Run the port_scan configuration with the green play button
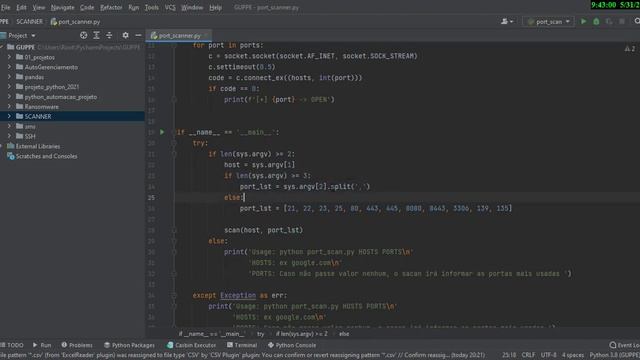 (583, 21)
